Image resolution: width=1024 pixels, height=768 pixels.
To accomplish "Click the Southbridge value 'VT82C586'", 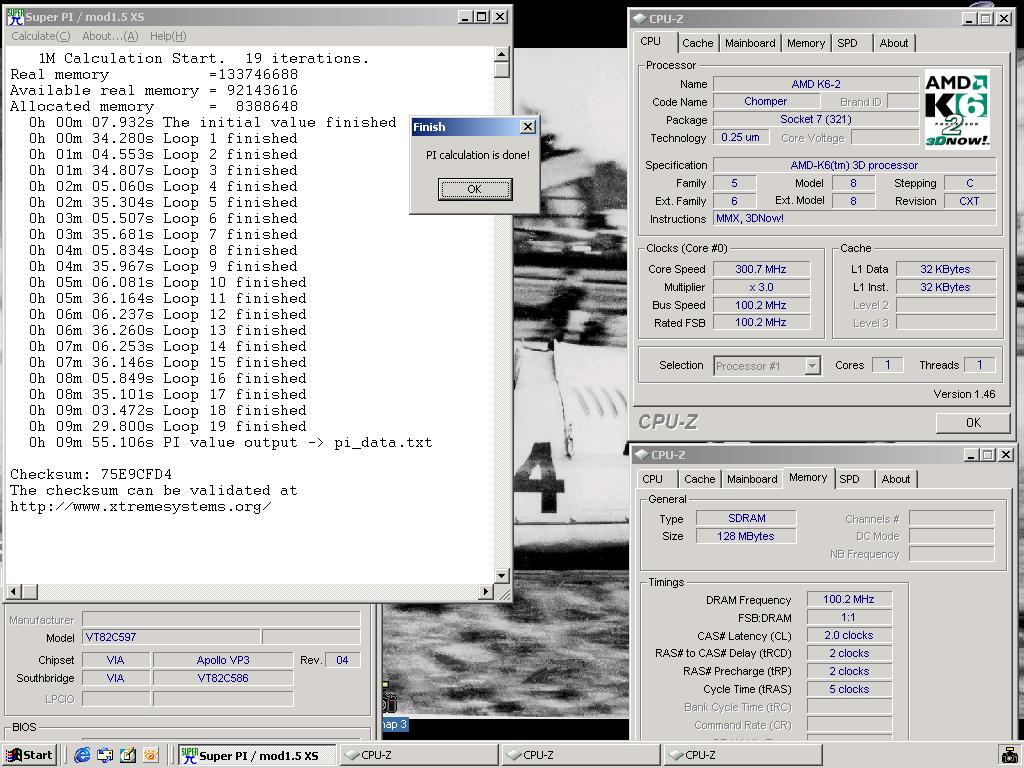I will pyautogui.click(x=223, y=678).
